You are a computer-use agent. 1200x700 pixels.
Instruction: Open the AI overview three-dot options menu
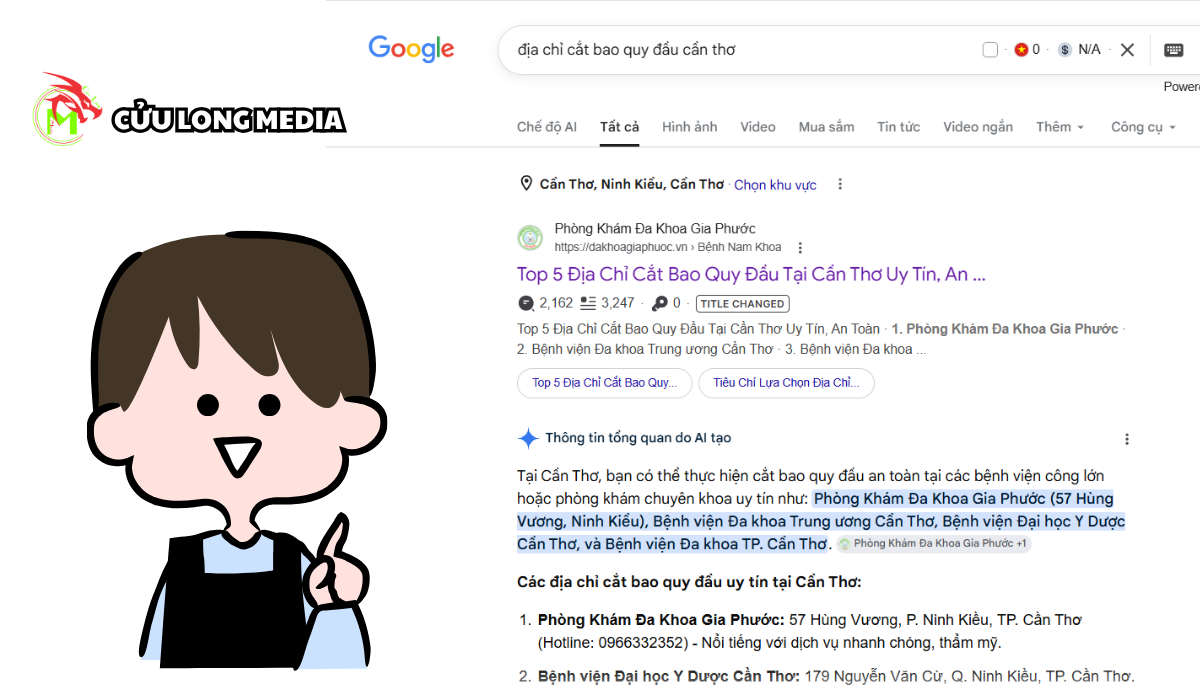pyautogui.click(x=1127, y=439)
